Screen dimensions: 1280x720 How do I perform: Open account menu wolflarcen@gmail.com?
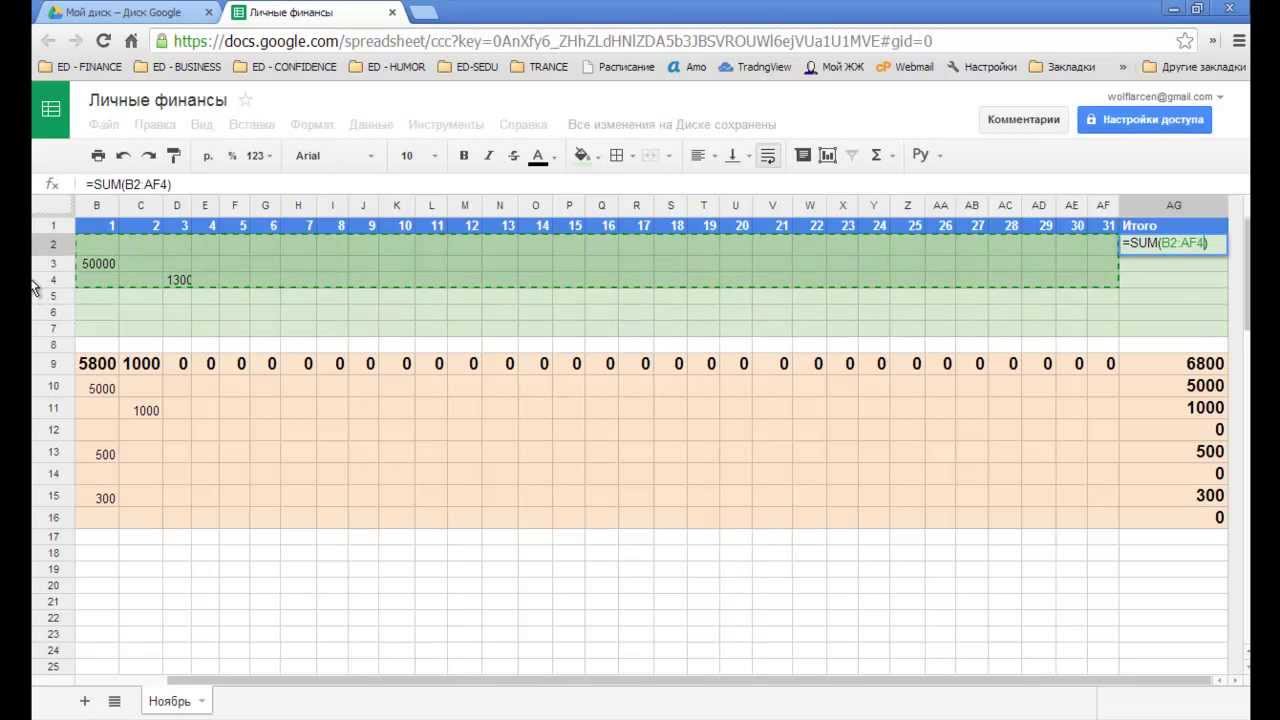[1165, 97]
